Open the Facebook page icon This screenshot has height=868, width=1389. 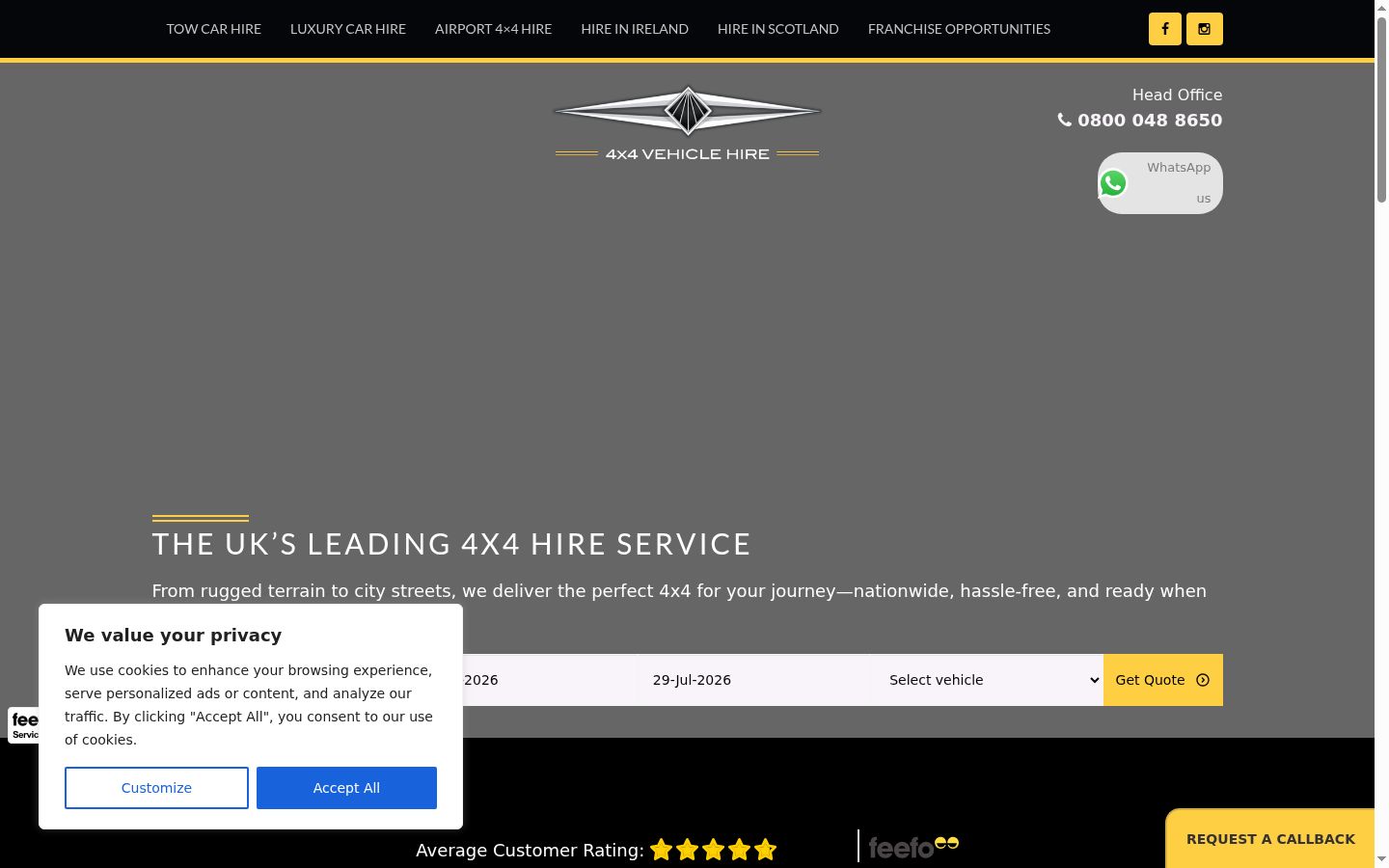(1165, 29)
